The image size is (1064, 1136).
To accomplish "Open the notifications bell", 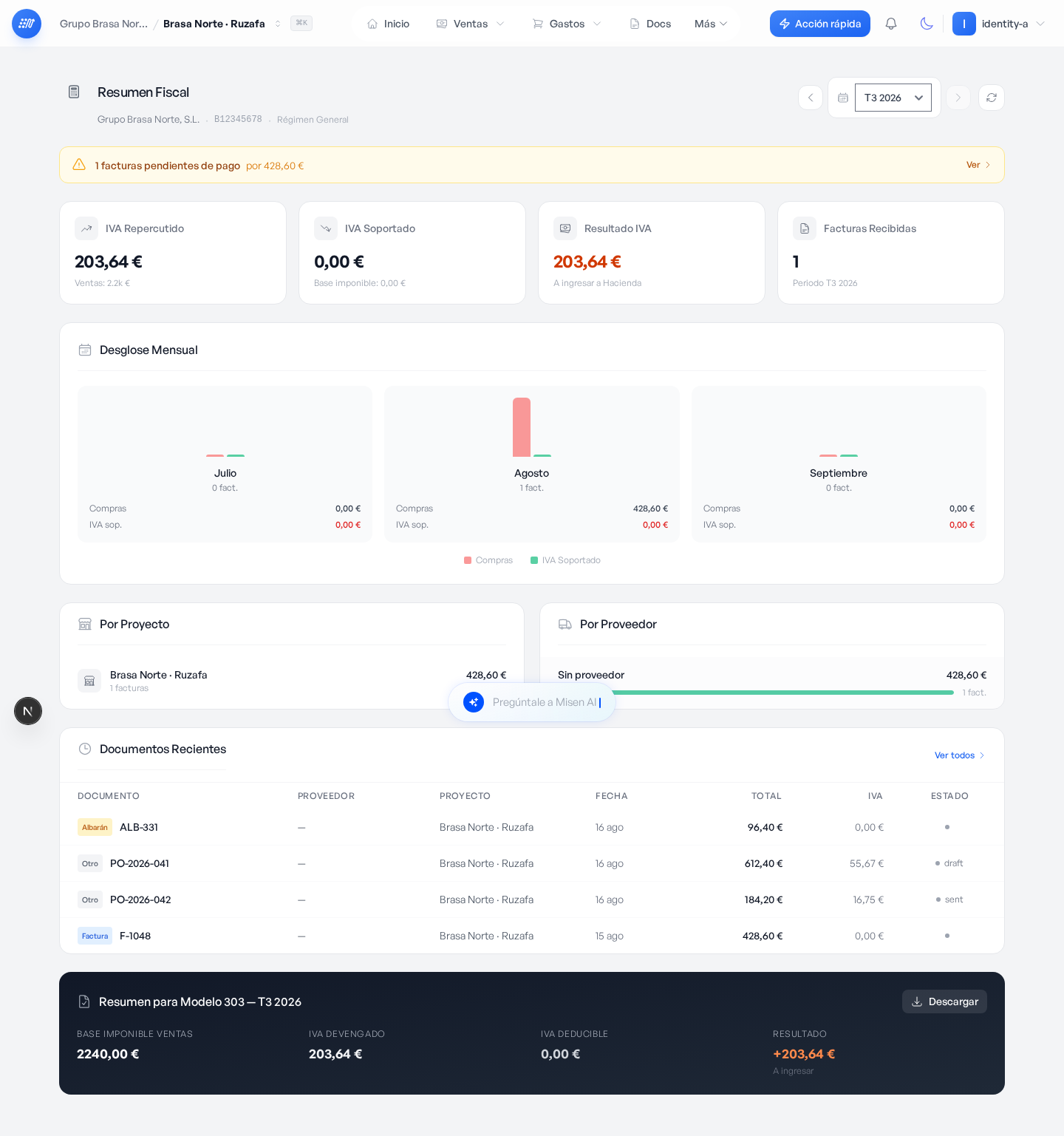I will (891, 24).
